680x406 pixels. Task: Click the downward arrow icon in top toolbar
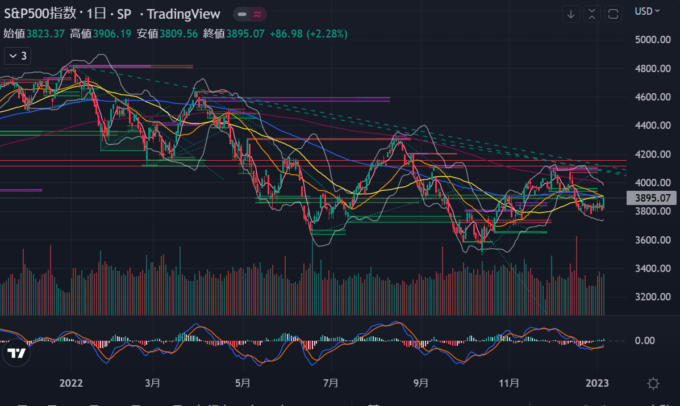570,14
